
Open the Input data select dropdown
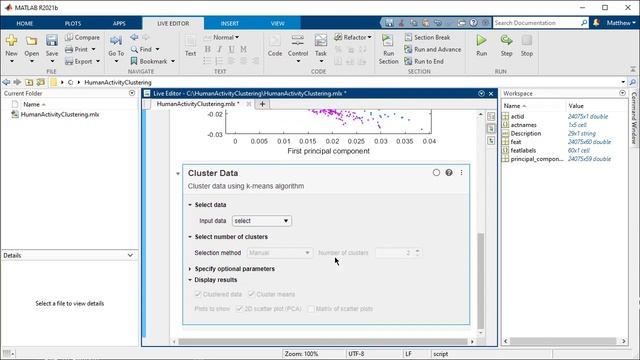tap(262, 221)
